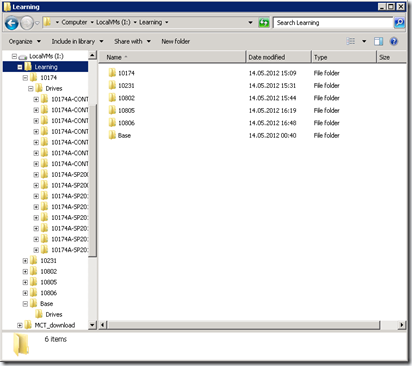Sort by Date modified column header
The width and height of the screenshot is (412, 366).
click(279, 57)
